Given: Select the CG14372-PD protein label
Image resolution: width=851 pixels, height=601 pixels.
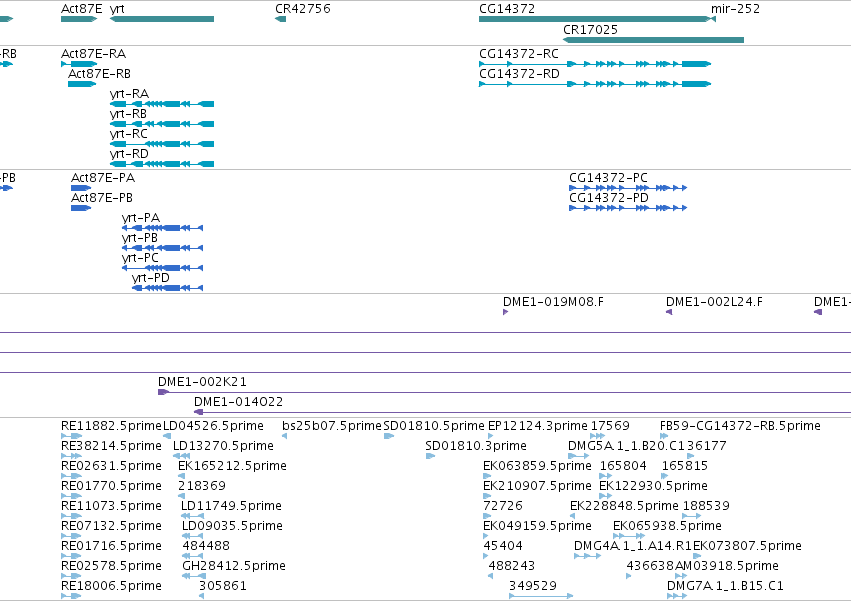Looking at the screenshot, I should pyautogui.click(x=609, y=198).
